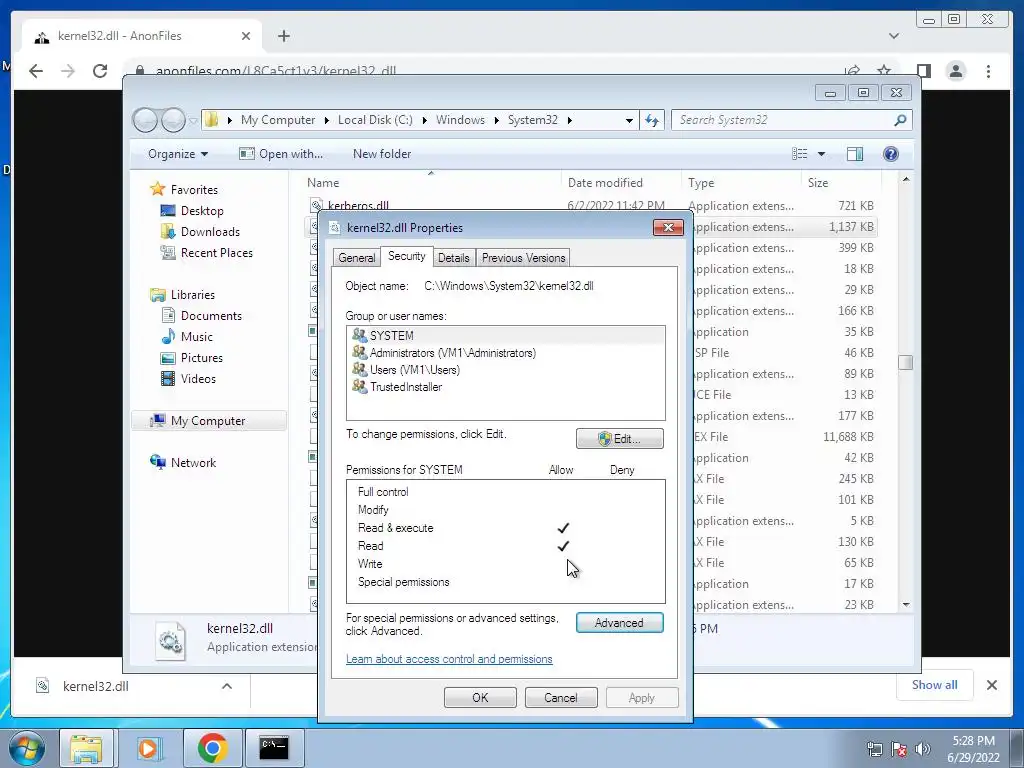Click the Explorer search magnifier icon
Screen dimensions: 1024x768
click(x=900, y=120)
